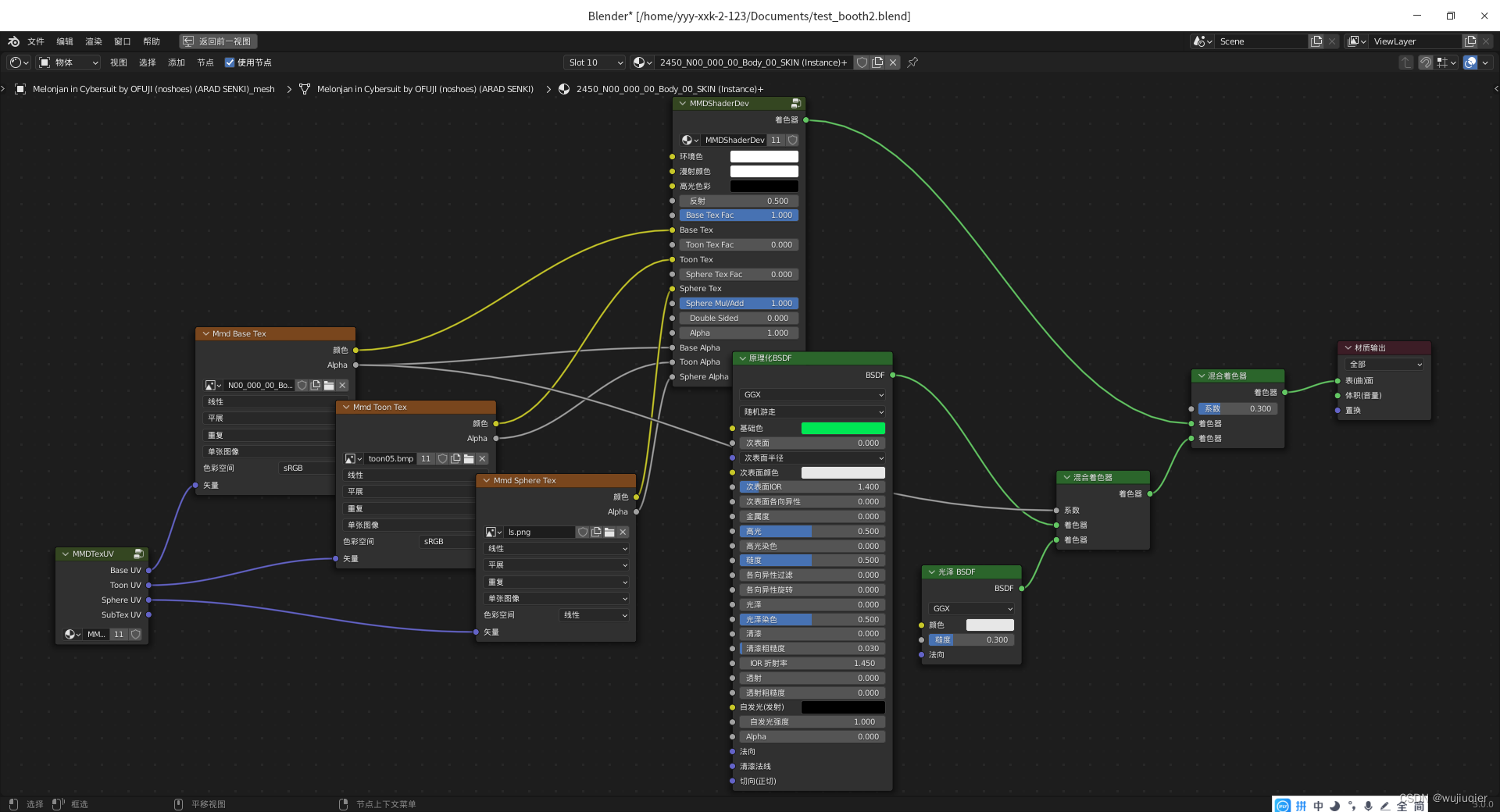This screenshot has height=812, width=1500.
Task: Click the white 次表面颜色 swatch
Action: click(x=843, y=472)
